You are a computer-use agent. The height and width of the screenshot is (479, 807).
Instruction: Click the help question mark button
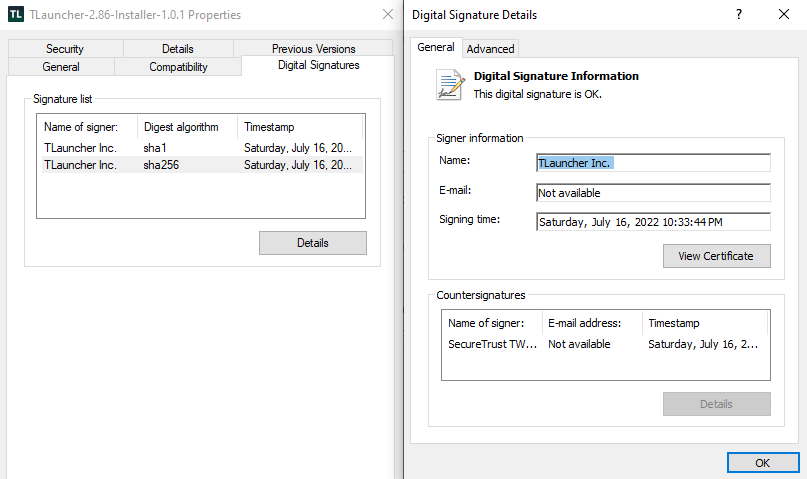click(x=739, y=14)
